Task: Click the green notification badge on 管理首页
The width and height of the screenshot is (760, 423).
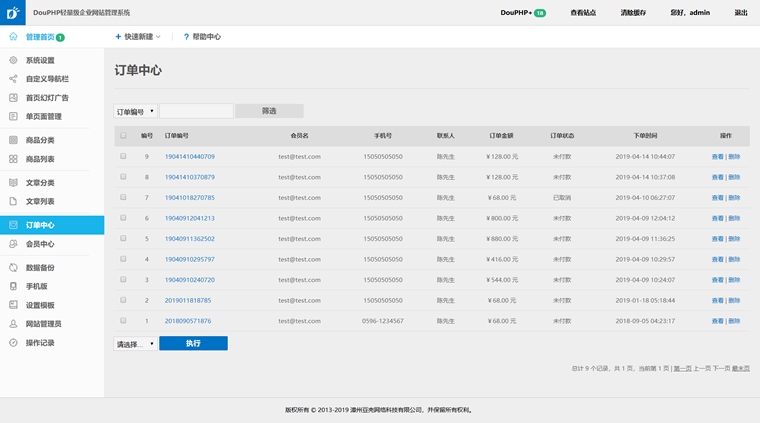Action: [x=60, y=37]
